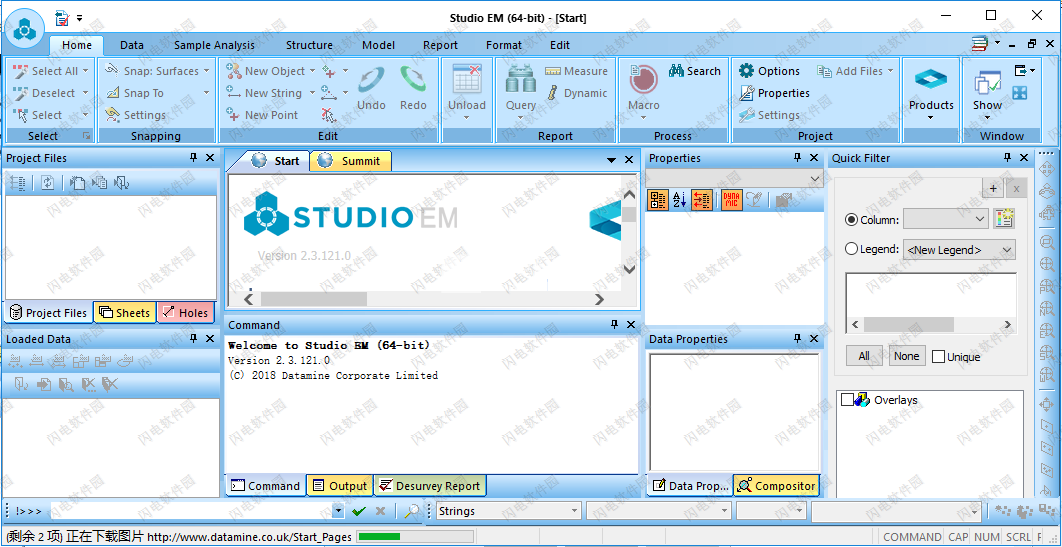Screen dimensions: 1062x547
Task: Click the Start page scroll down arrow
Action: (629, 269)
